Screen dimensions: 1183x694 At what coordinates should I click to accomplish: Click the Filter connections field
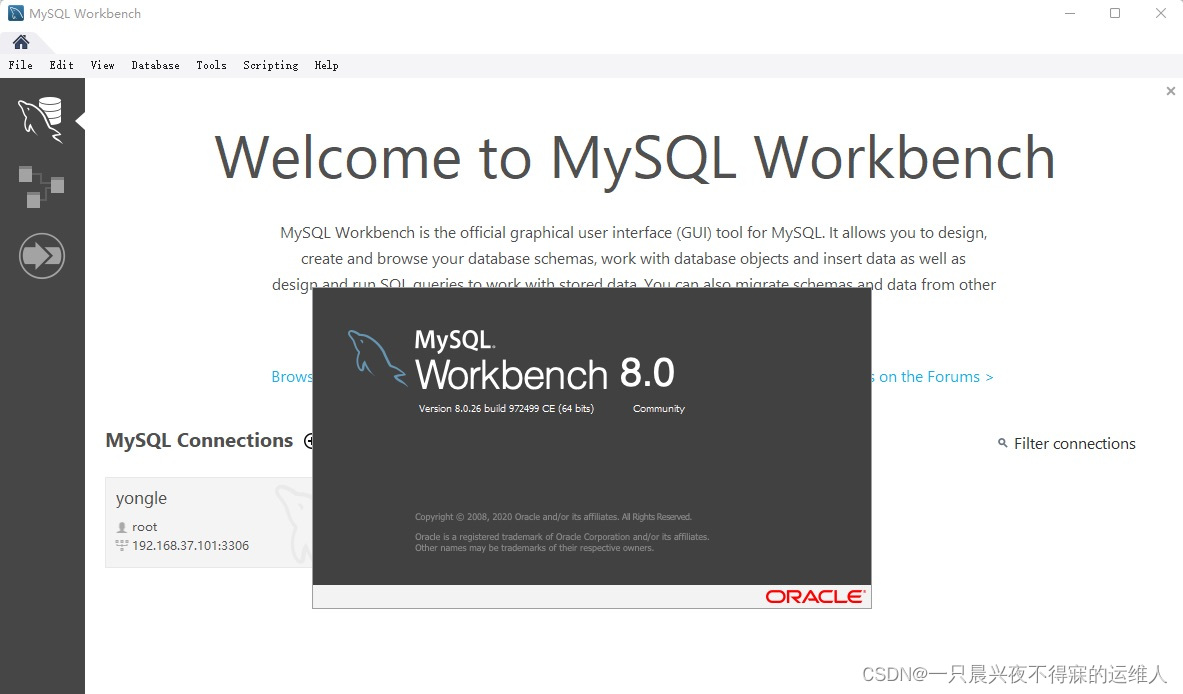1074,444
